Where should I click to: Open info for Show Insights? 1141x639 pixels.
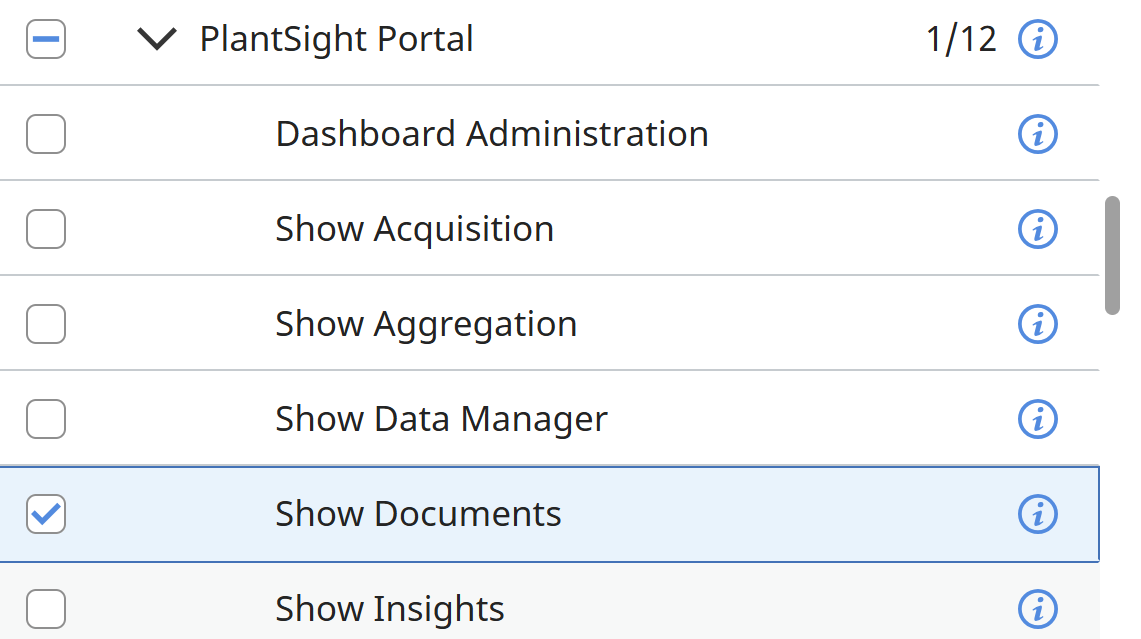pos(1037,608)
